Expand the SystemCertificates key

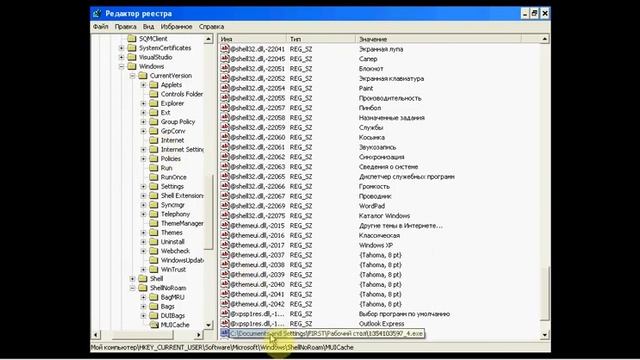pyautogui.click(x=122, y=48)
